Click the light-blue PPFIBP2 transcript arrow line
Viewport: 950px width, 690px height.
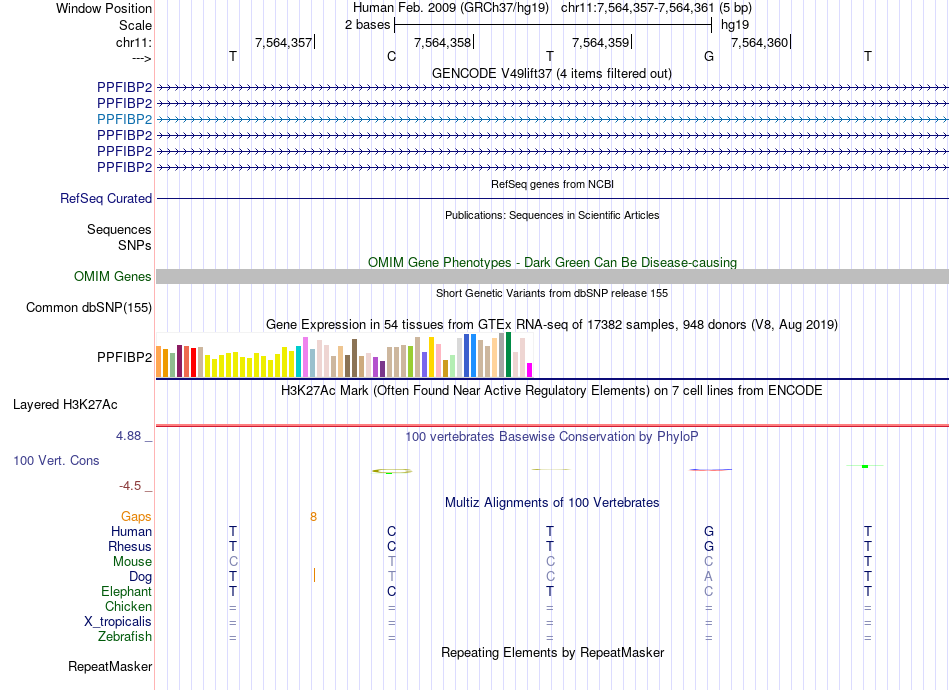point(552,119)
